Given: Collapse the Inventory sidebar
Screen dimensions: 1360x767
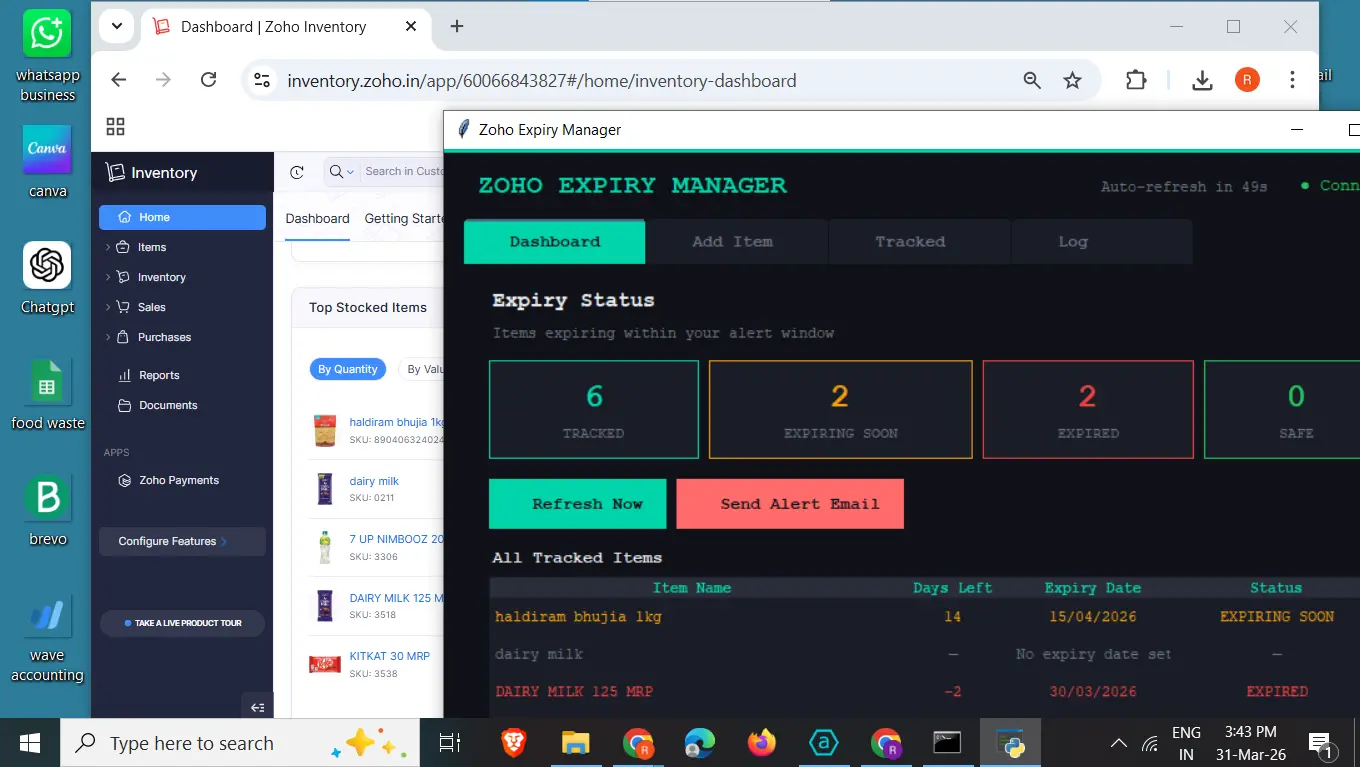Looking at the screenshot, I should click(257, 706).
